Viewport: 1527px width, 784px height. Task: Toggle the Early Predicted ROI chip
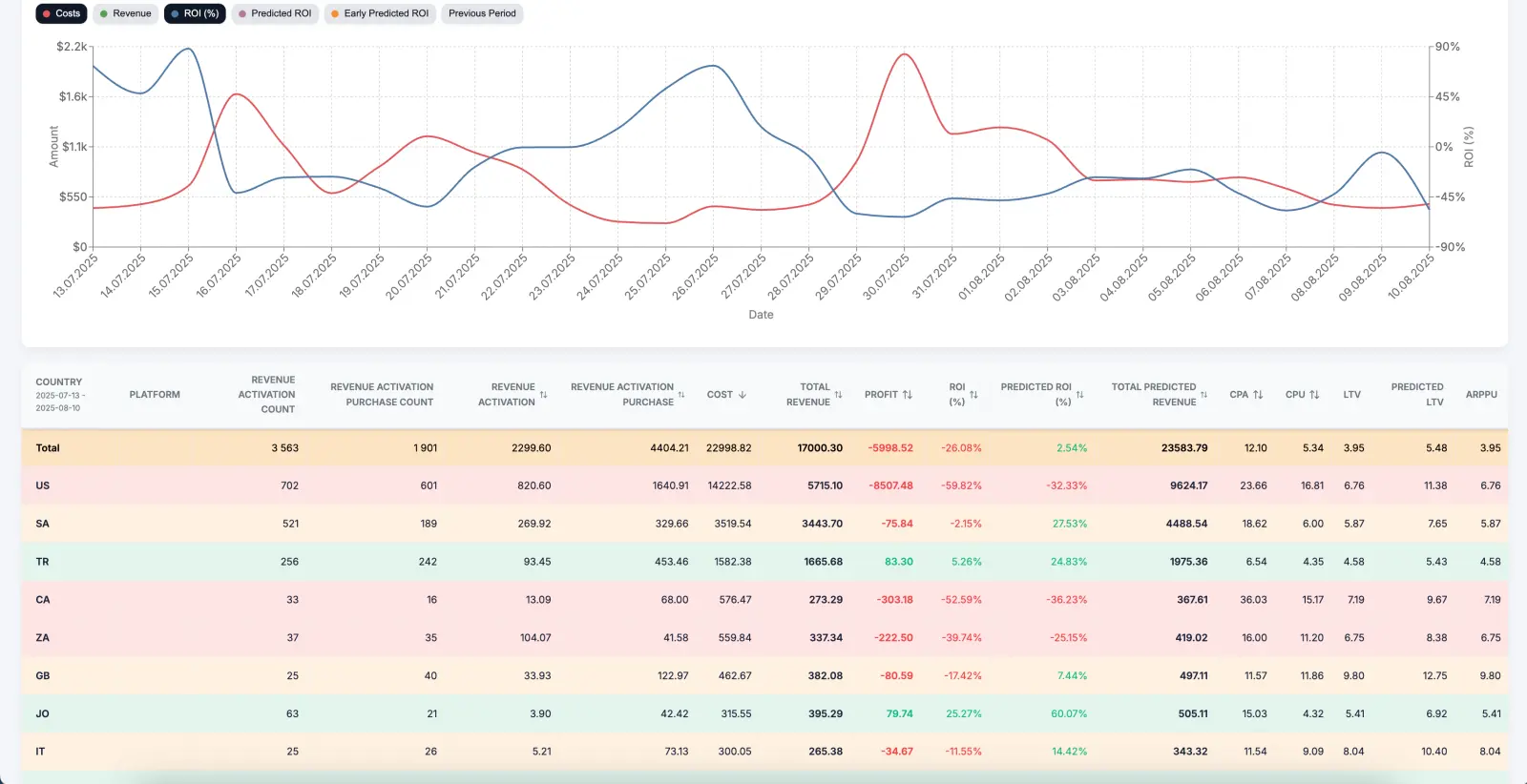coord(380,13)
